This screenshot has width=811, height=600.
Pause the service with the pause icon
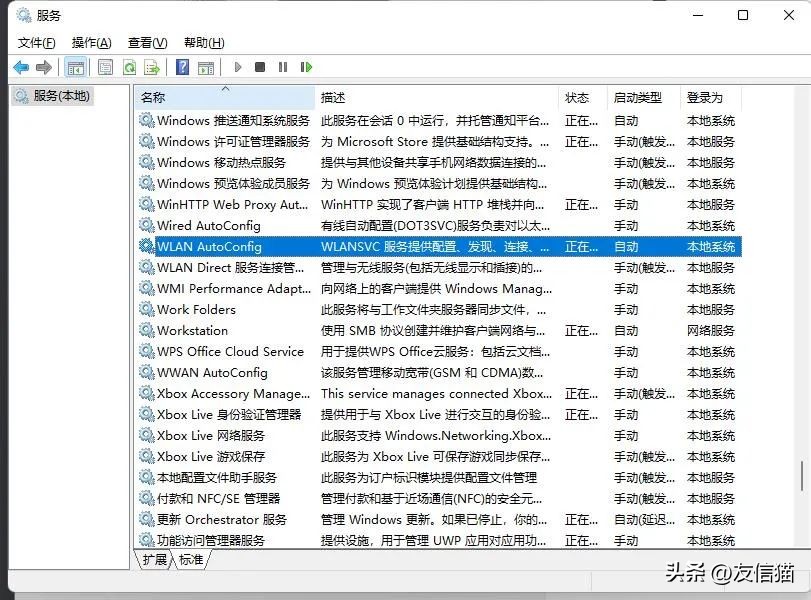283,67
